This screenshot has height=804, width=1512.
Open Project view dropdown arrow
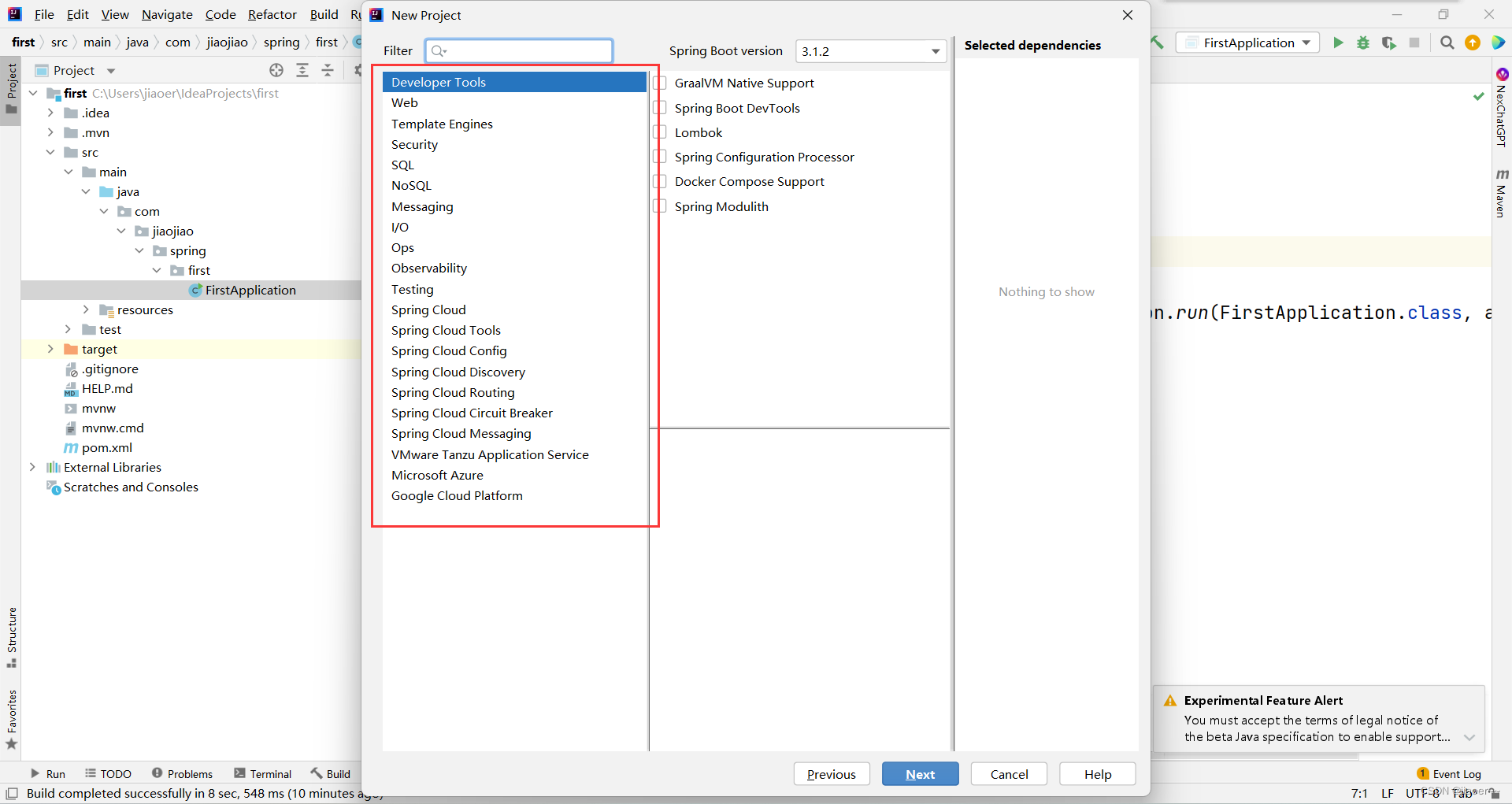[x=111, y=71]
